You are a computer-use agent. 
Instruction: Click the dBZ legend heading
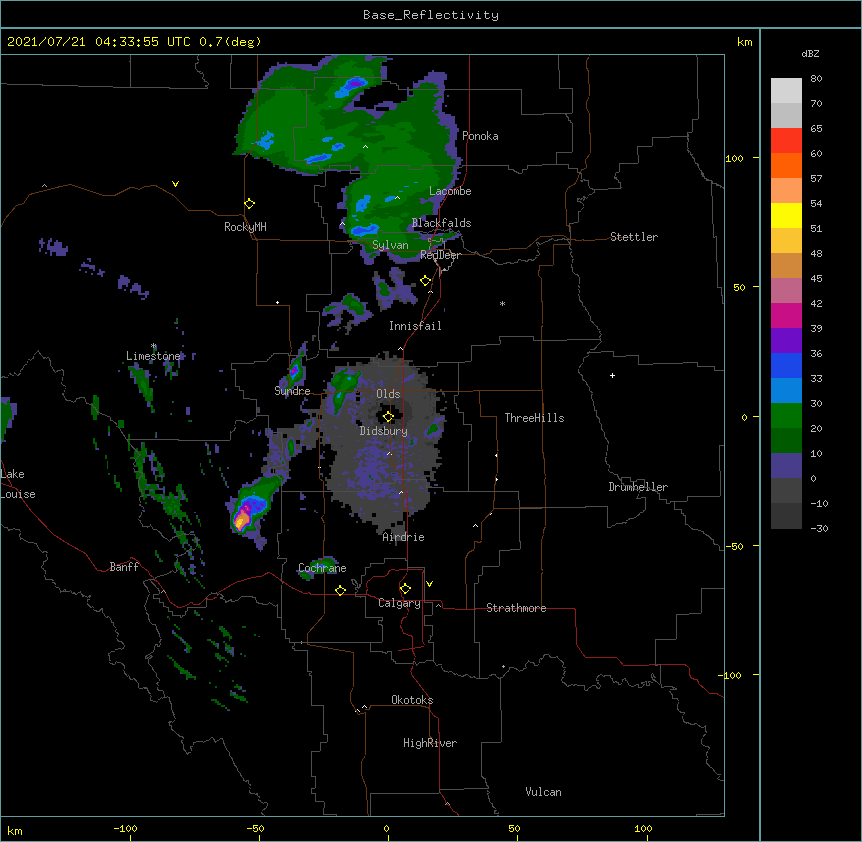(810, 54)
